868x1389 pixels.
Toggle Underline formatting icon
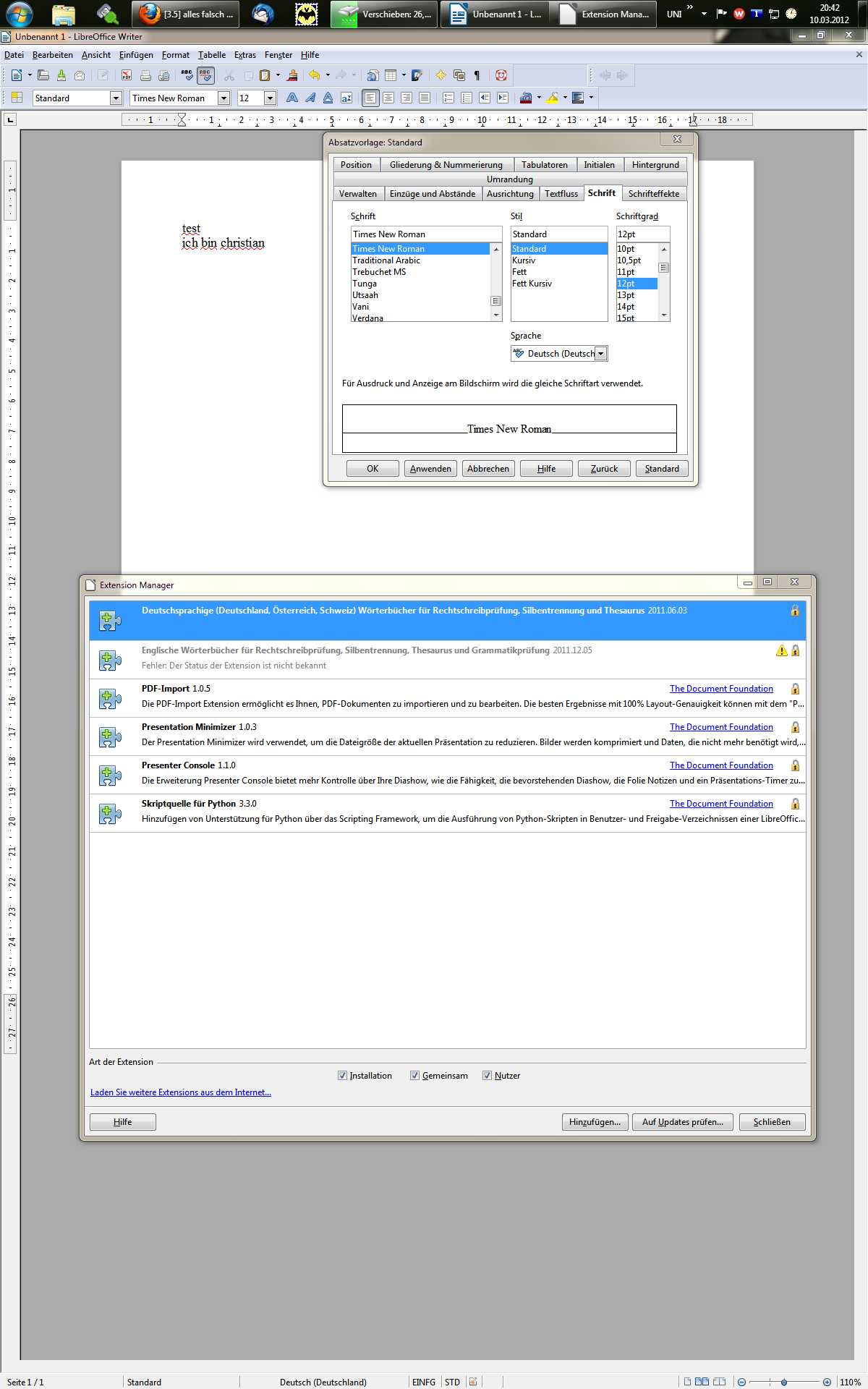pyautogui.click(x=328, y=98)
